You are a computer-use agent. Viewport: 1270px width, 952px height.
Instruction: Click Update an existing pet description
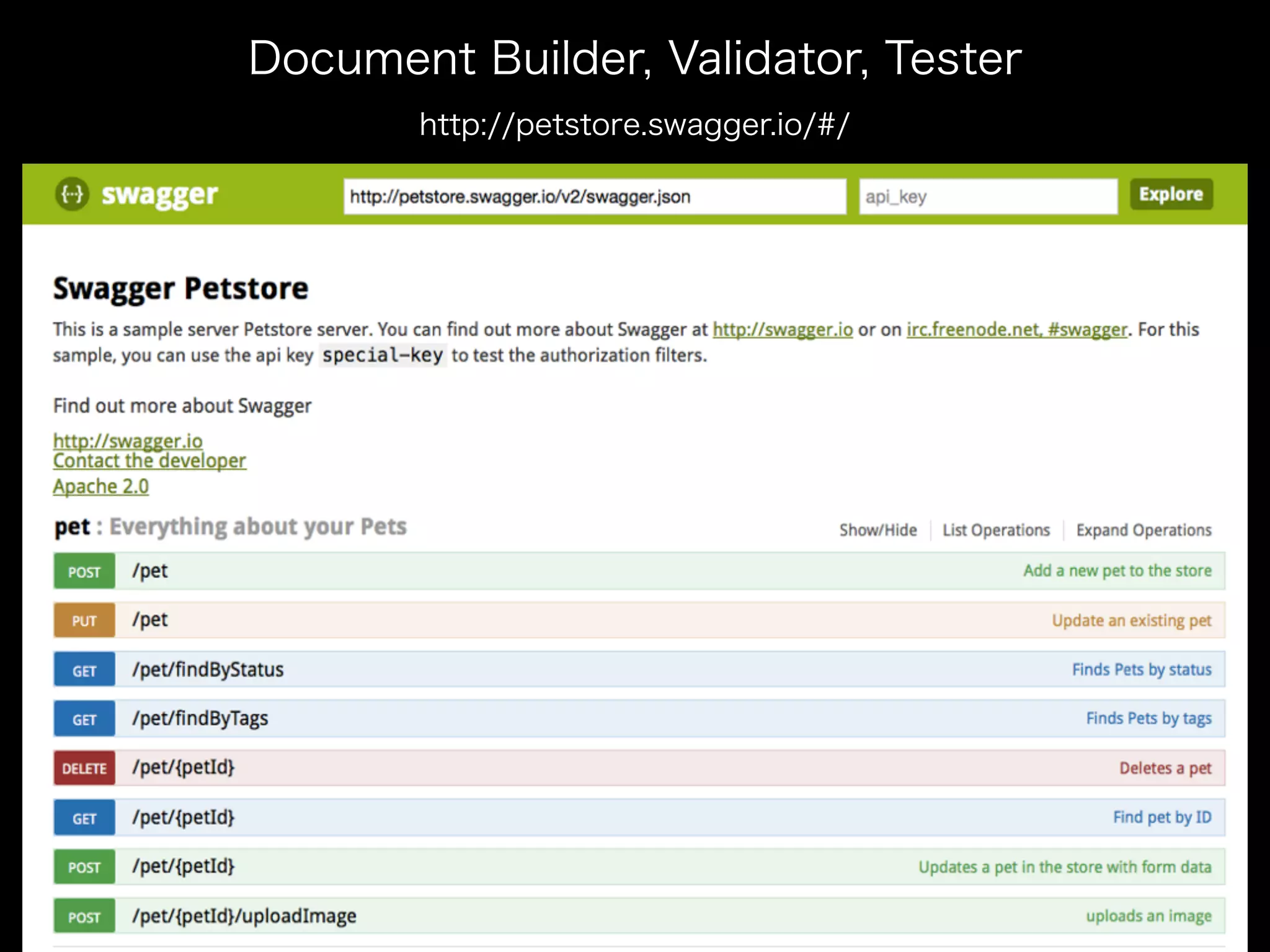pos(1132,620)
